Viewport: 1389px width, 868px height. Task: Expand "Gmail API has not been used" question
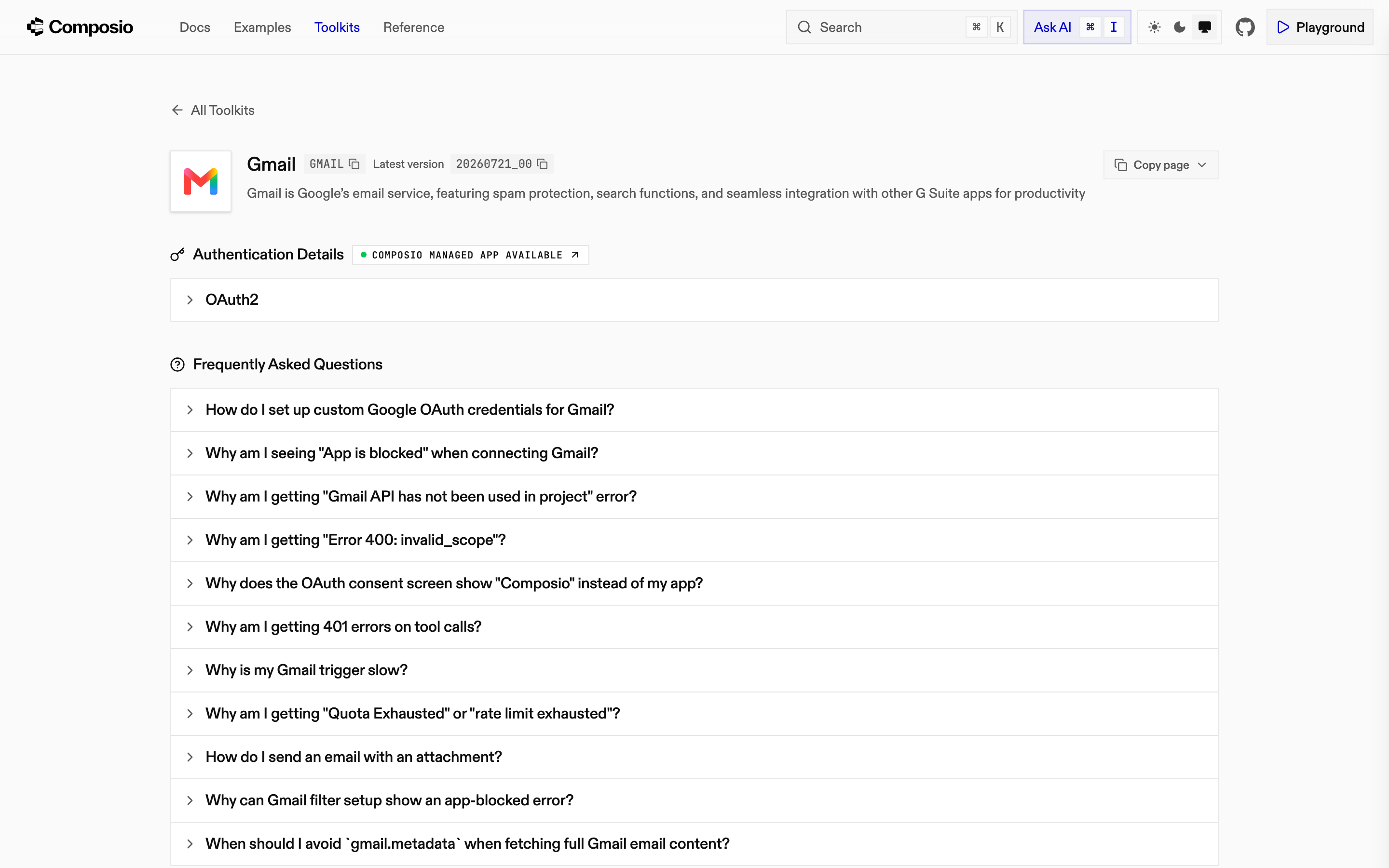[x=694, y=497]
